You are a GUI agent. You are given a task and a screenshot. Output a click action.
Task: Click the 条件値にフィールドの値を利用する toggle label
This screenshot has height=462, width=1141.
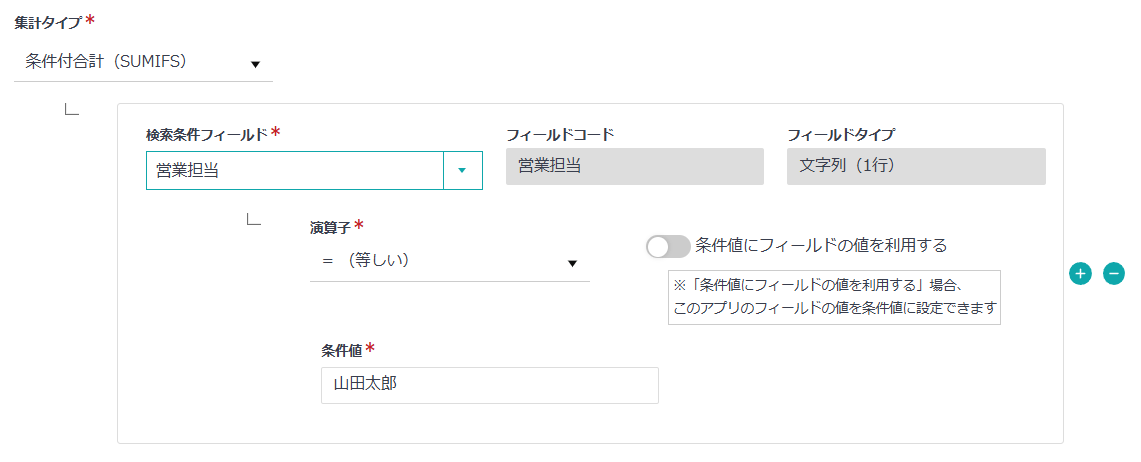821,245
